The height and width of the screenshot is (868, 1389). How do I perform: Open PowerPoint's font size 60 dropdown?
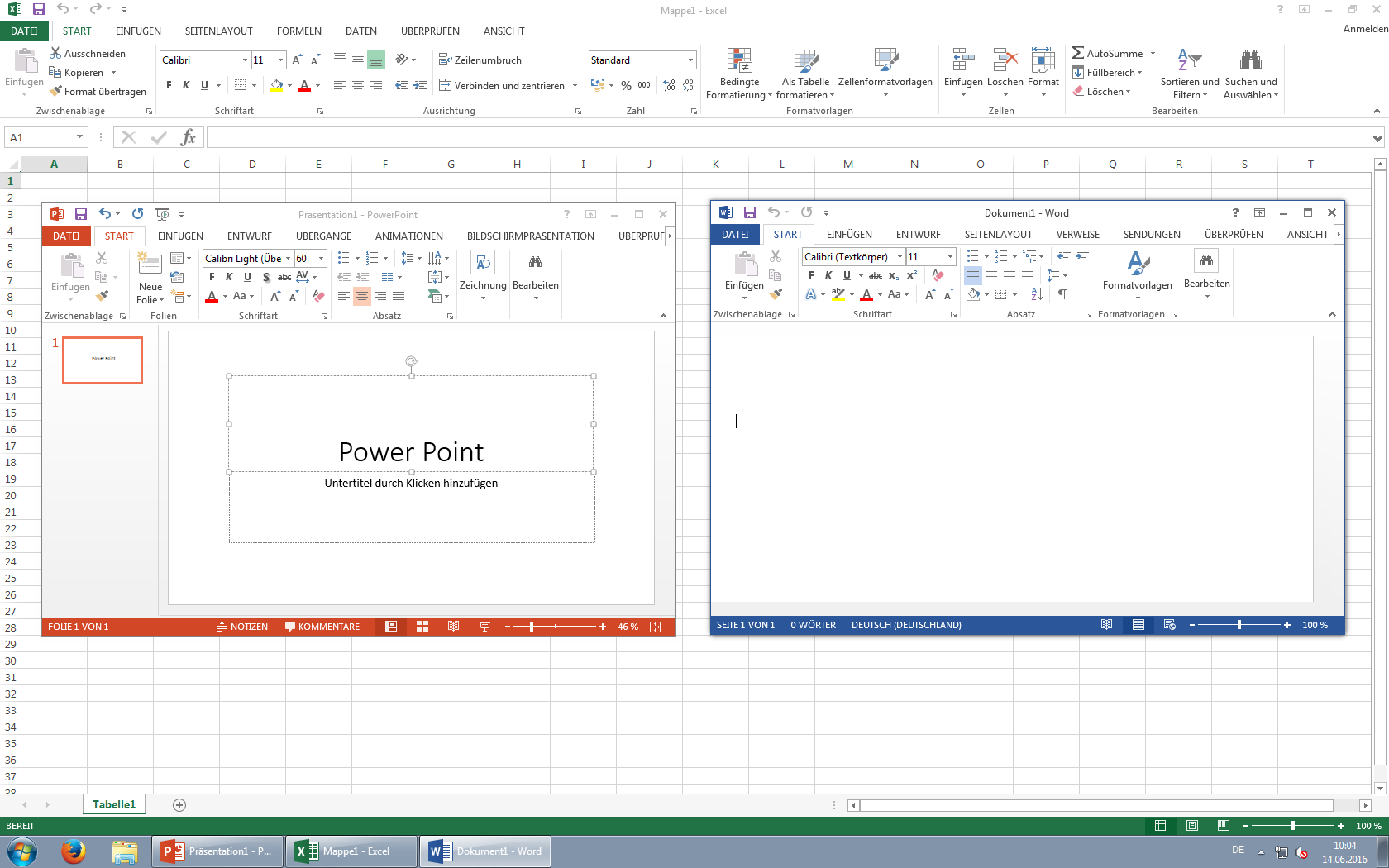(x=322, y=259)
